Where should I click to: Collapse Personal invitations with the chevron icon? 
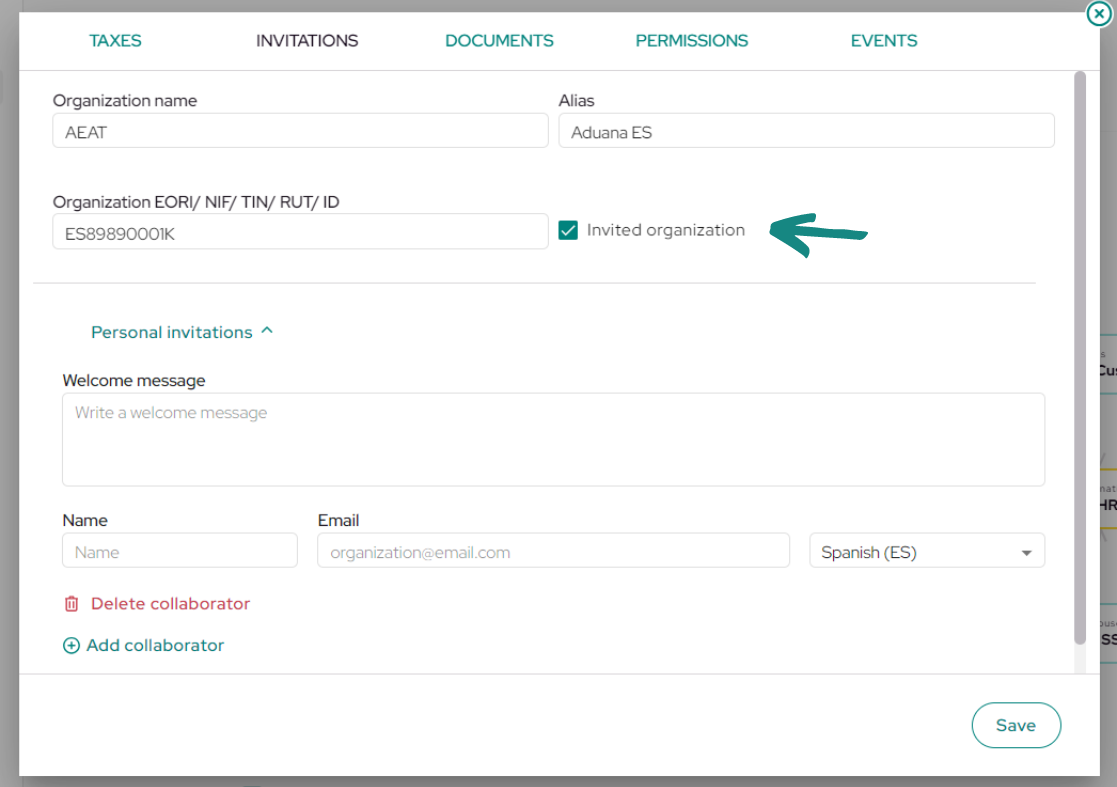(x=267, y=331)
